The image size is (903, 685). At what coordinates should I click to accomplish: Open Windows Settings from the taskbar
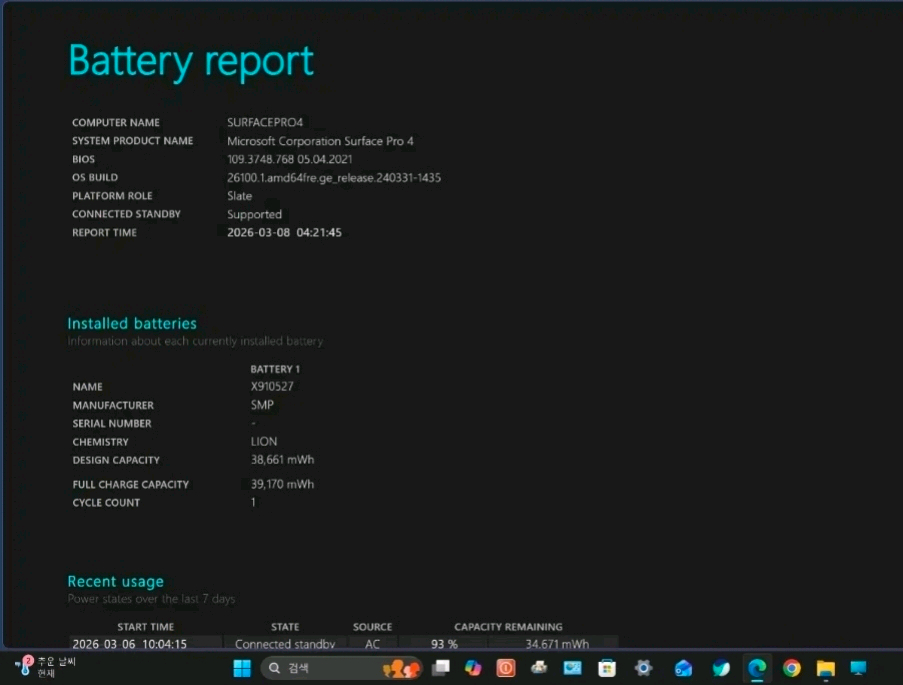[643, 667]
